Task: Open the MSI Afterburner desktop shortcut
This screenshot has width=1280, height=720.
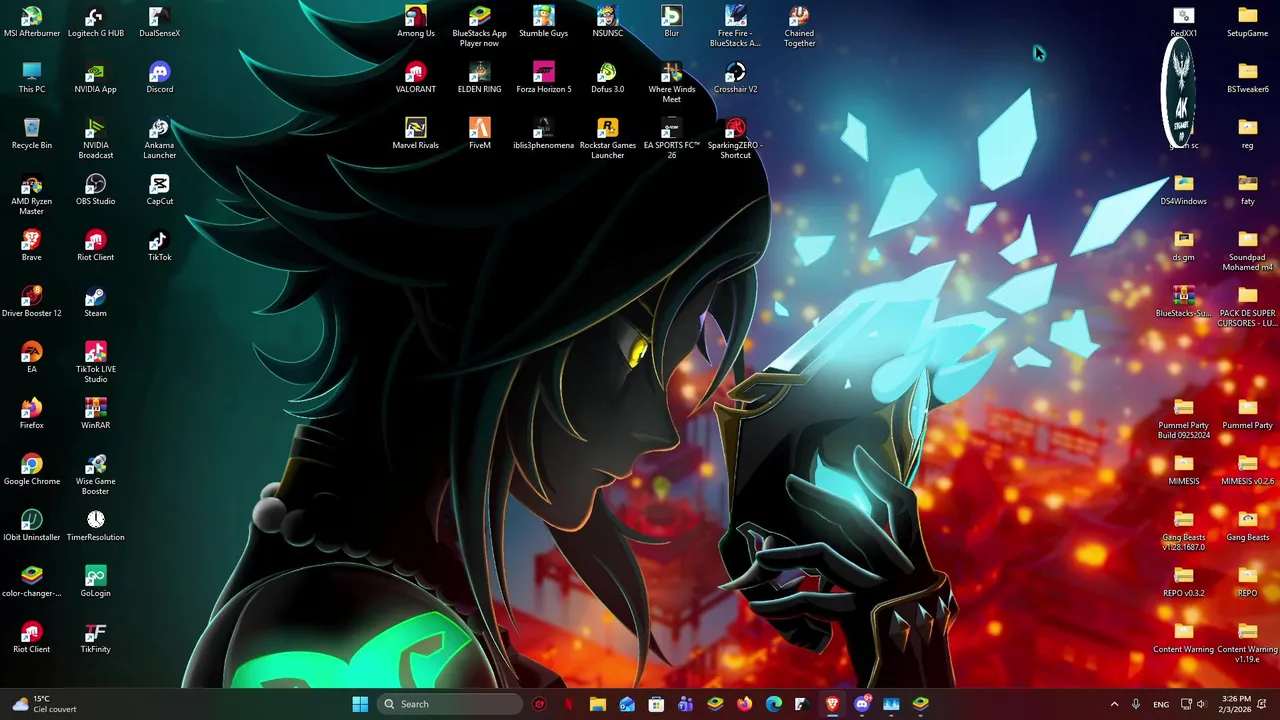Action: pyautogui.click(x=32, y=22)
